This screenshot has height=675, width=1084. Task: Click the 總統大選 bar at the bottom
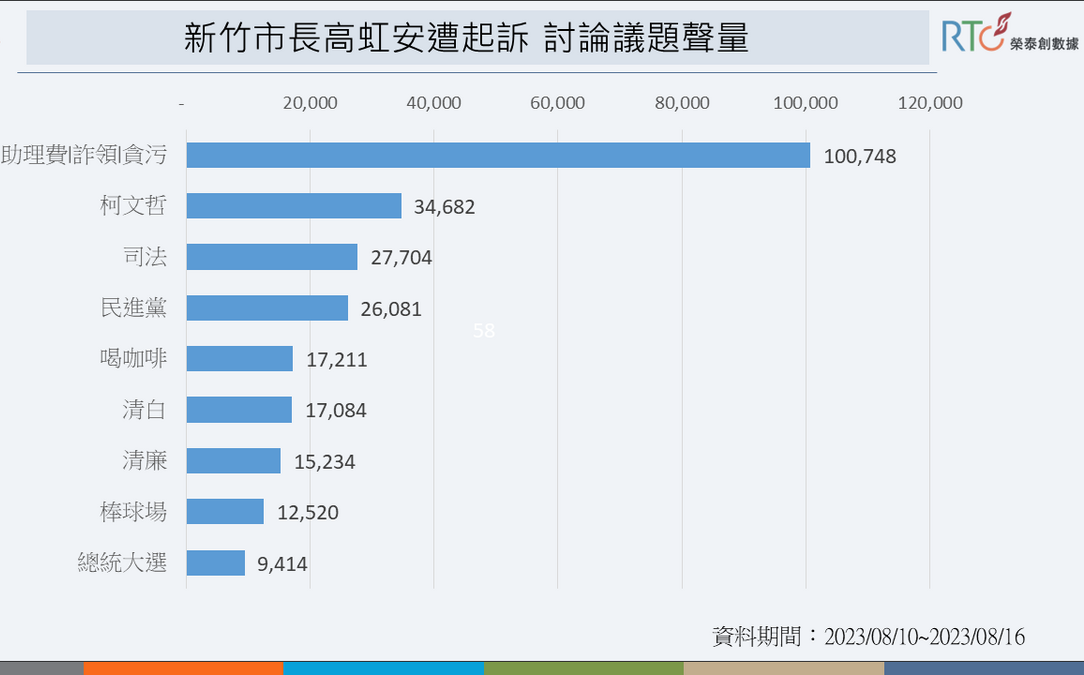tap(215, 563)
